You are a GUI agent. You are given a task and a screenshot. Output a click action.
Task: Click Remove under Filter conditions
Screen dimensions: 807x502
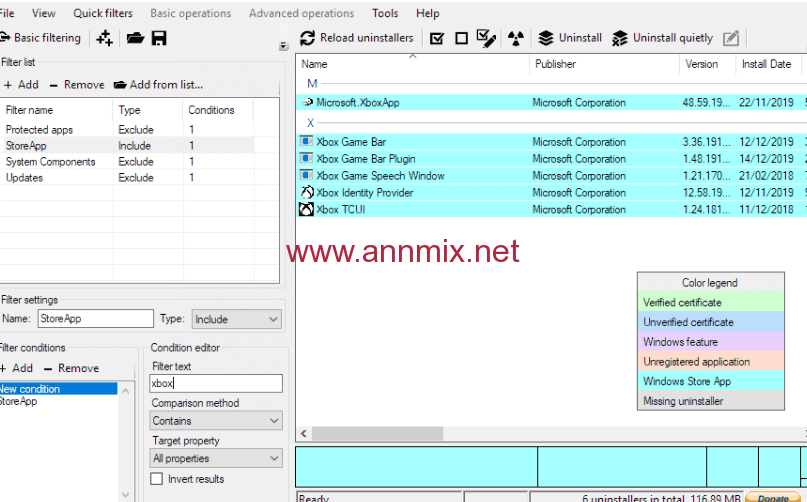(x=72, y=368)
